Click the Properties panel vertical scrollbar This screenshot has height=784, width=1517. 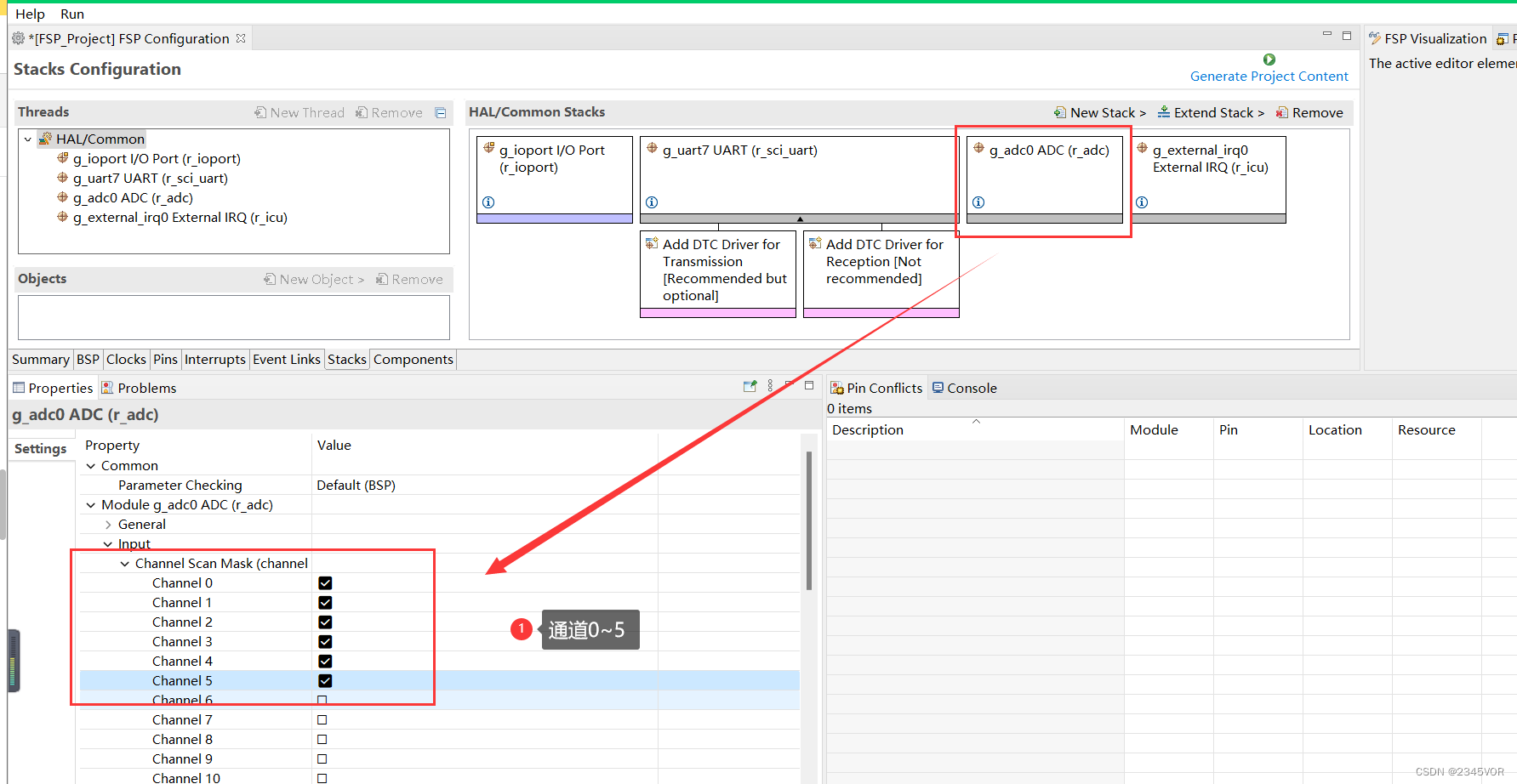[809, 520]
